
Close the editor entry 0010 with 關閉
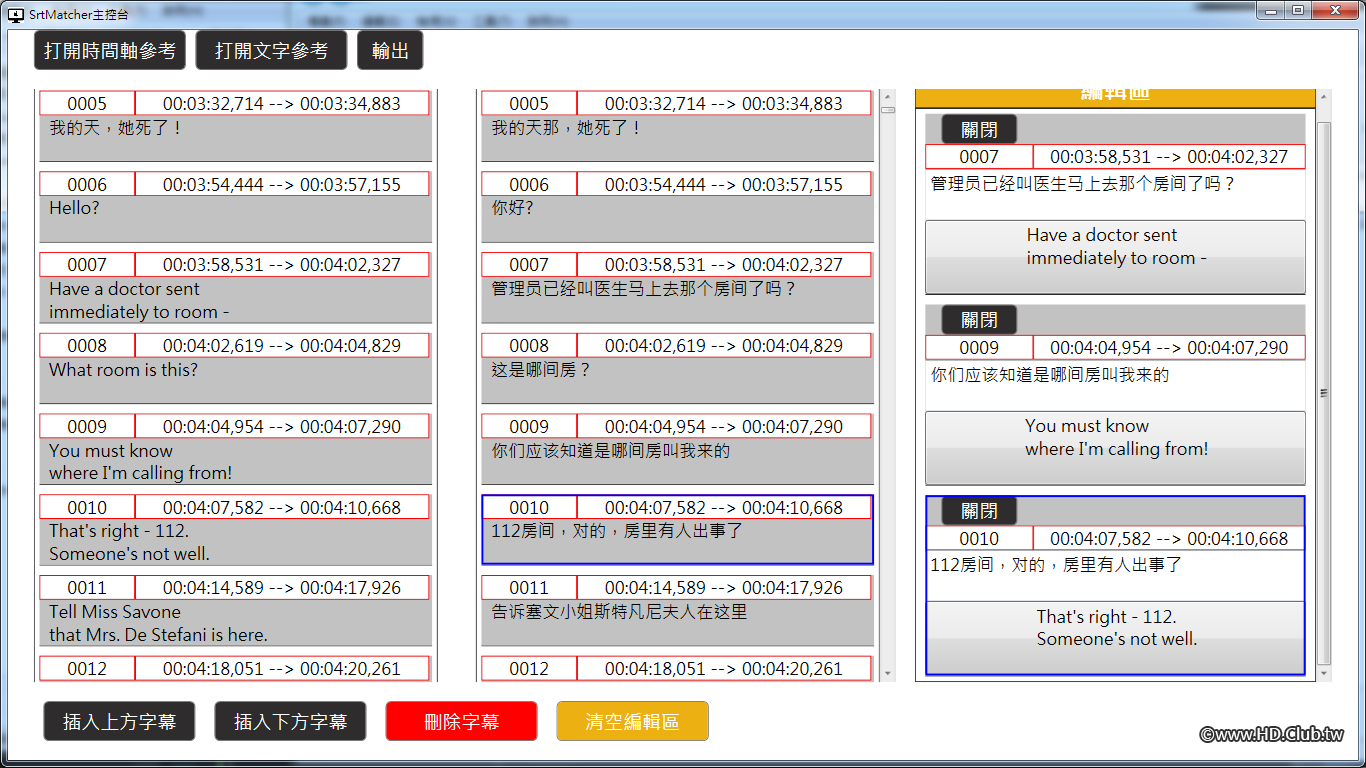click(979, 511)
